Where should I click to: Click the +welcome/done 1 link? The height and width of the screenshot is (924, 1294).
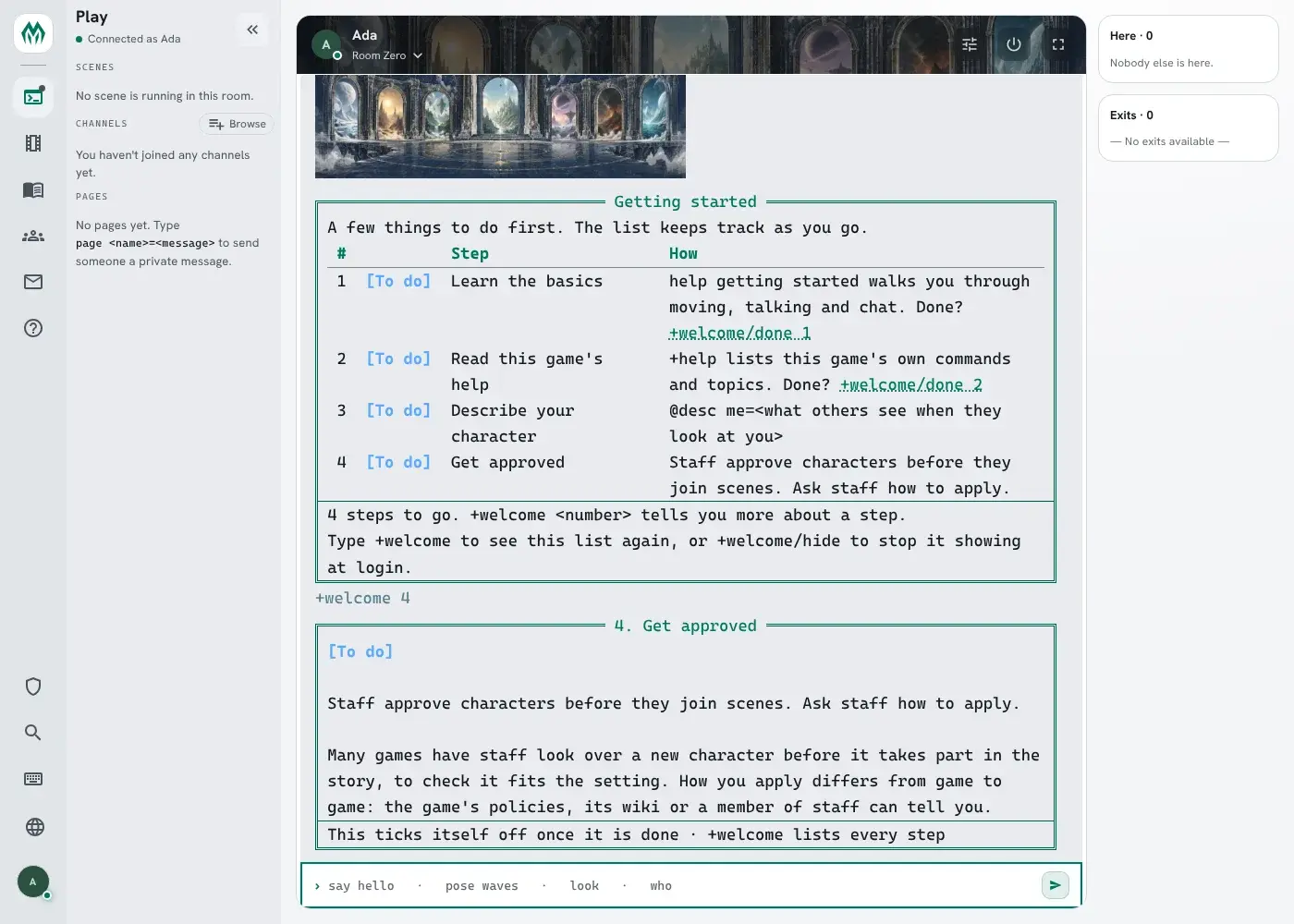tap(739, 333)
